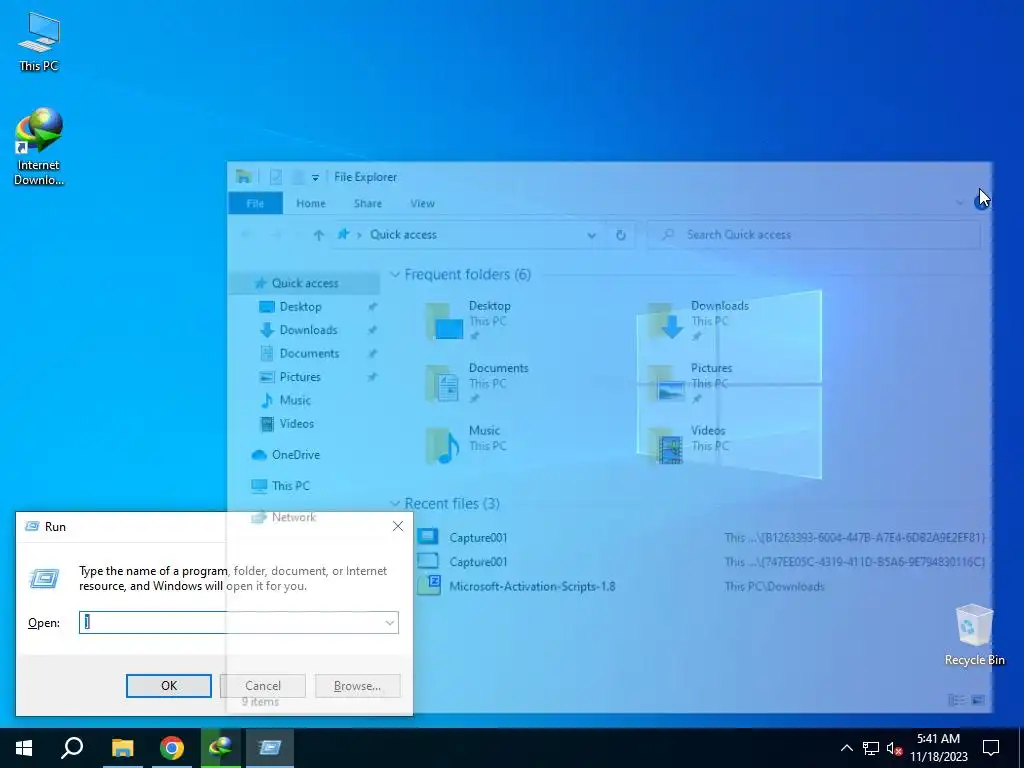Click Browse... in the Run dialog
Image resolution: width=1024 pixels, height=768 pixels.
pyautogui.click(x=357, y=686)
